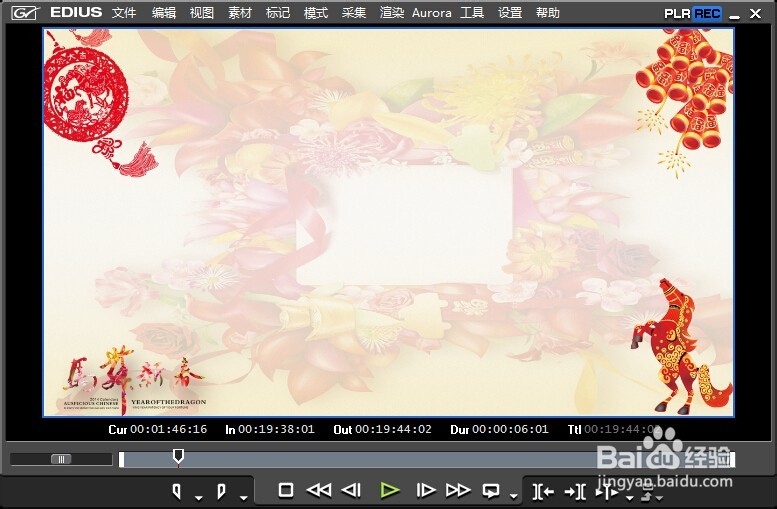Click the export icon in playback bar
777x509 pixels.
point(648,493)
